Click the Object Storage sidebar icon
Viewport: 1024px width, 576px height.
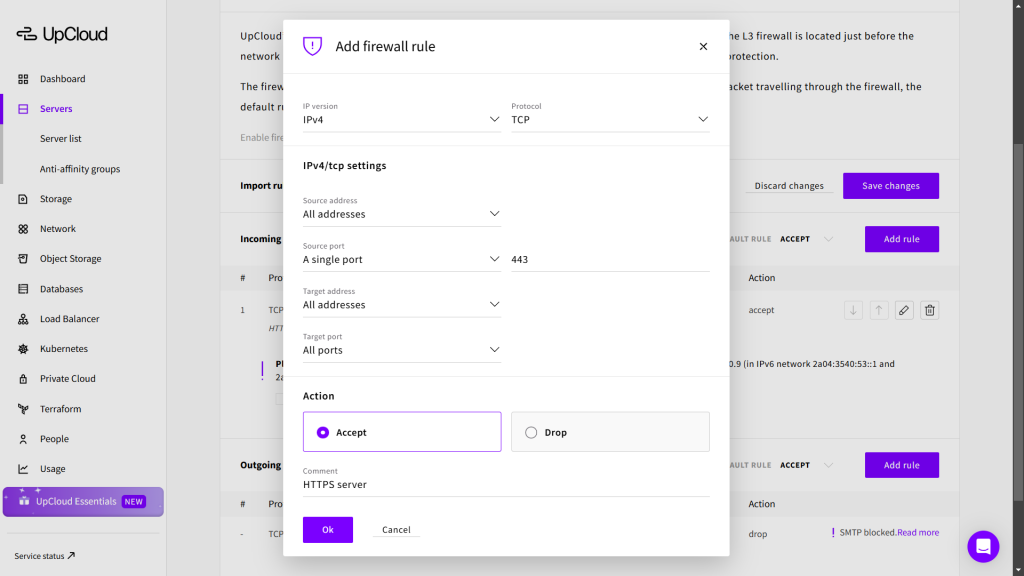coord(23,259)
